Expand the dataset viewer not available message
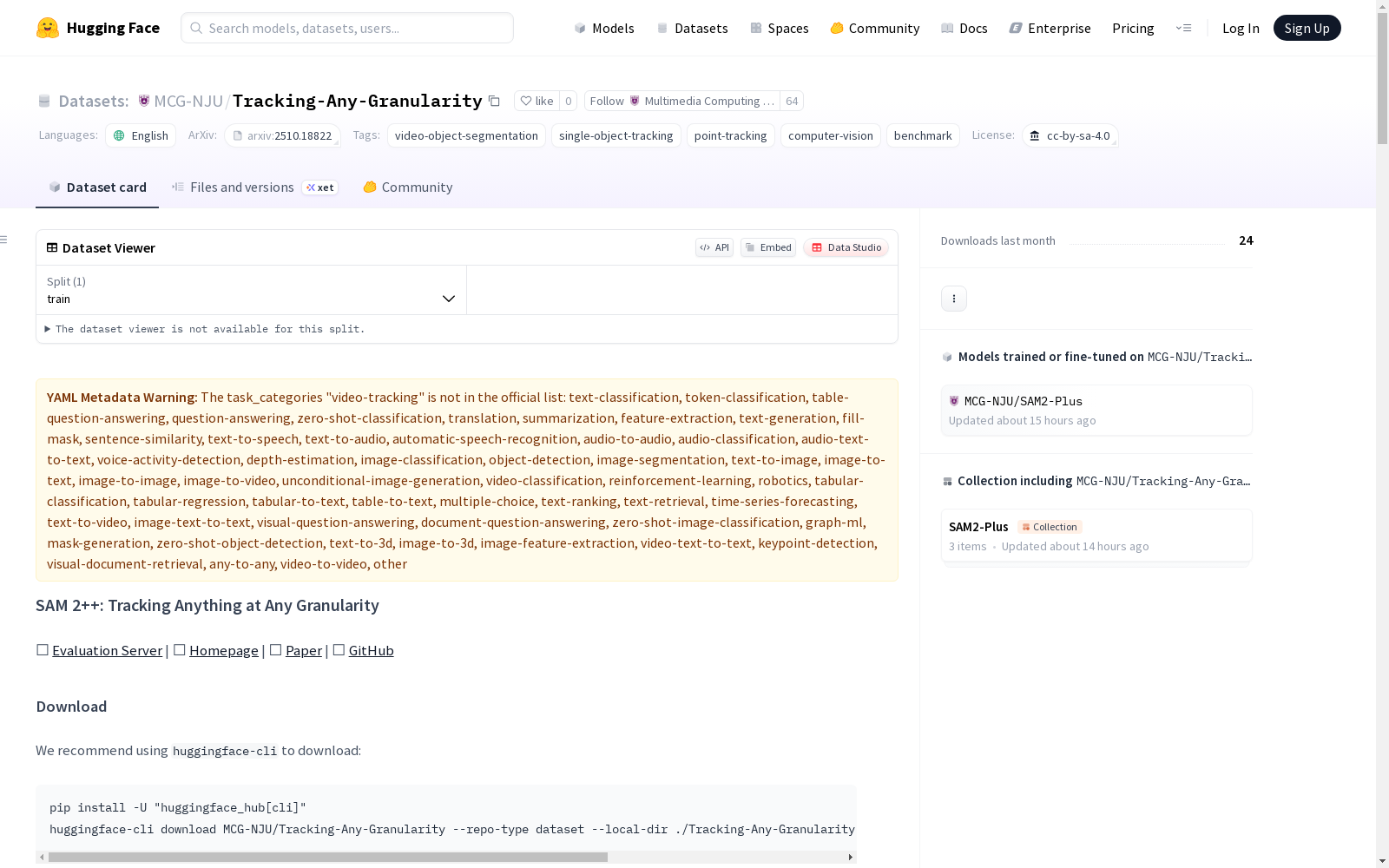This screenshot has width=1389, height=868. tap(204, 329)
